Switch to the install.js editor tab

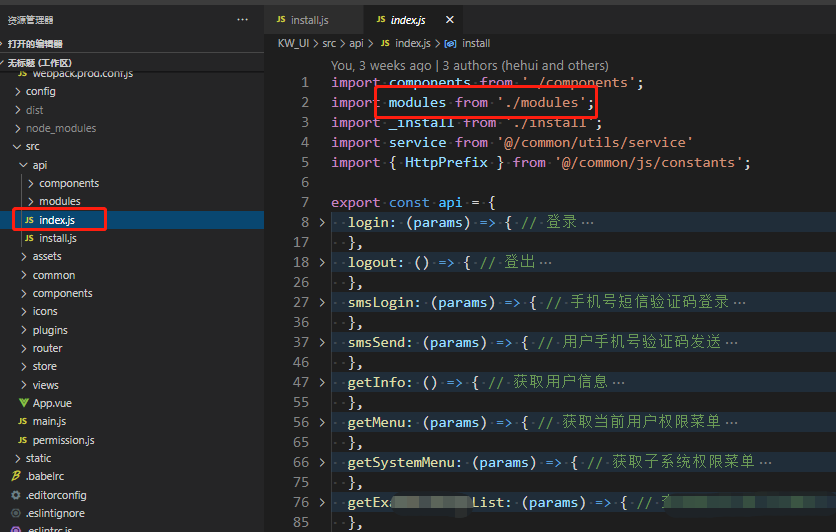[309, 20]
